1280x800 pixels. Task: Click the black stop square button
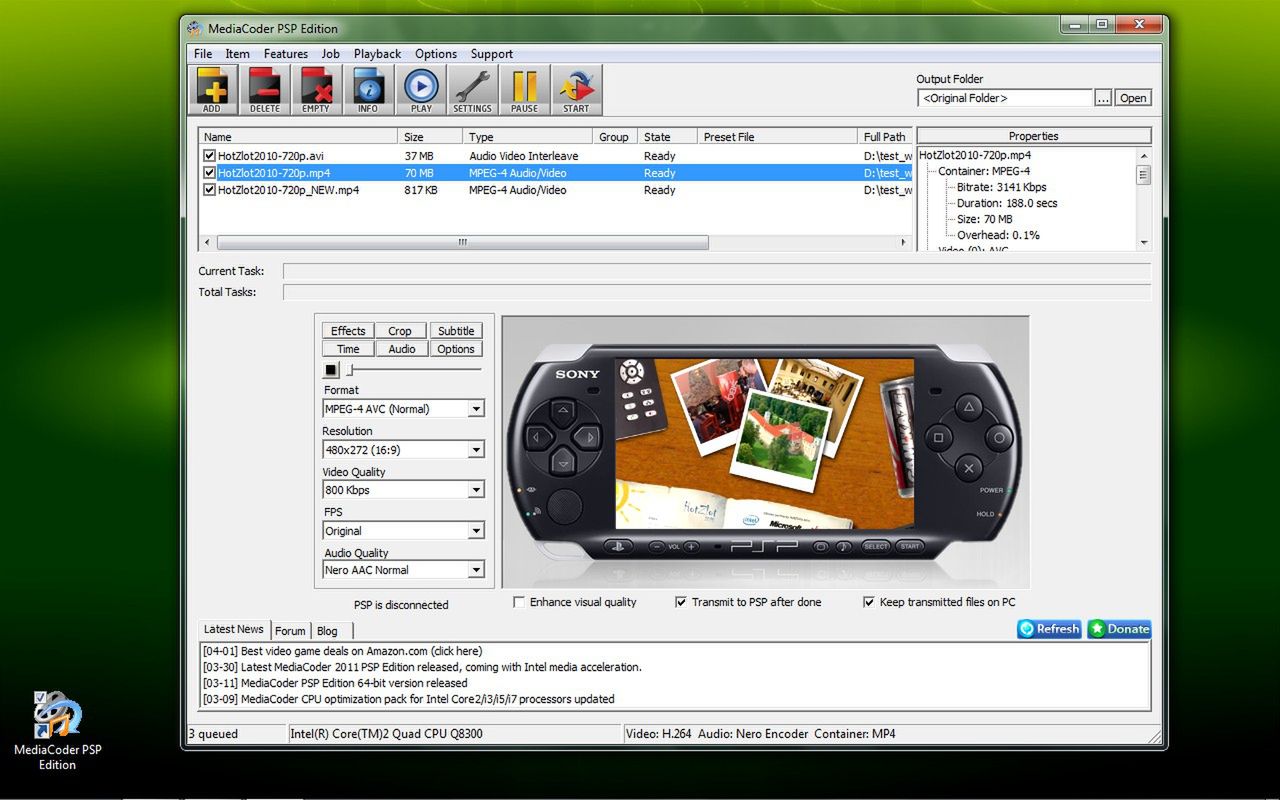[331, 370]
